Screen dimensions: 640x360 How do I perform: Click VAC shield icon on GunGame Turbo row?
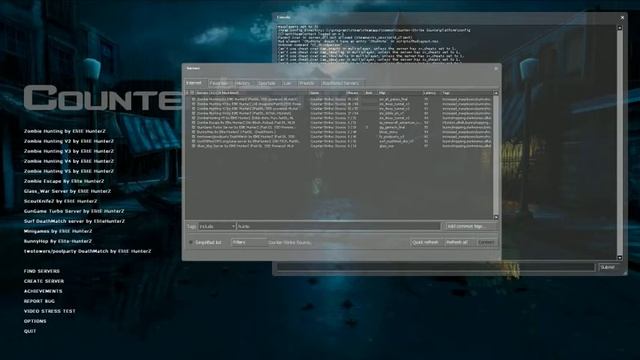193,127
